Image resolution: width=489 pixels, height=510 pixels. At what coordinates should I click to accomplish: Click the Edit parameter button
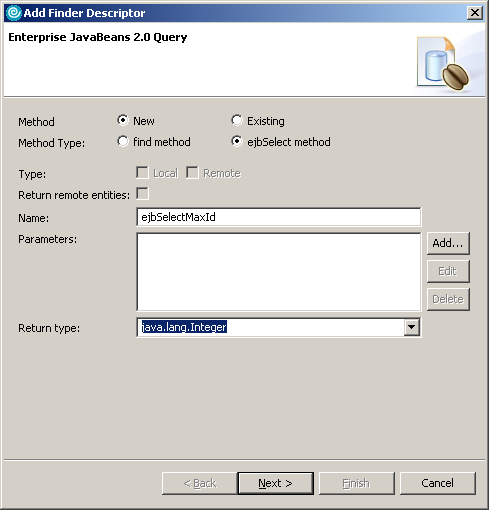[x=448, y=271]
